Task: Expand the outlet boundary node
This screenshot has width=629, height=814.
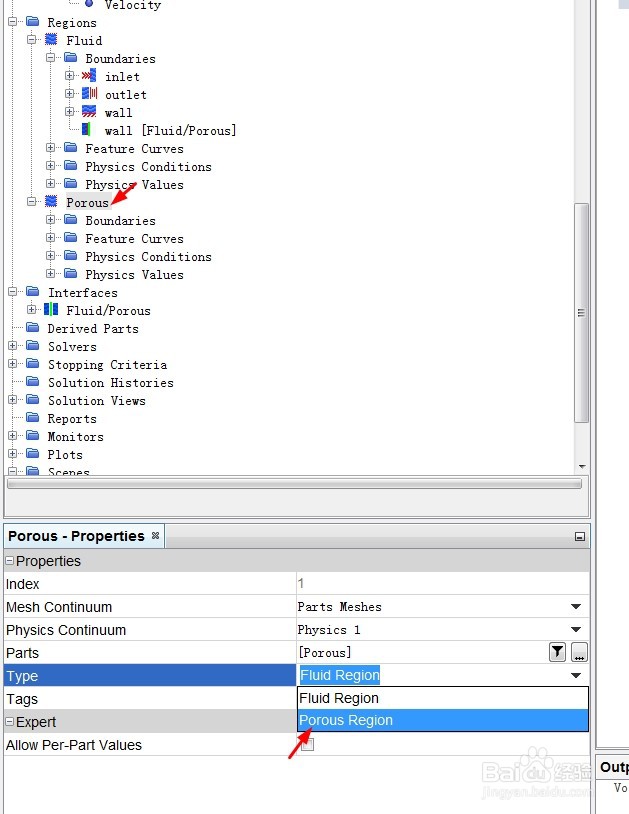Action: (70, 93)
